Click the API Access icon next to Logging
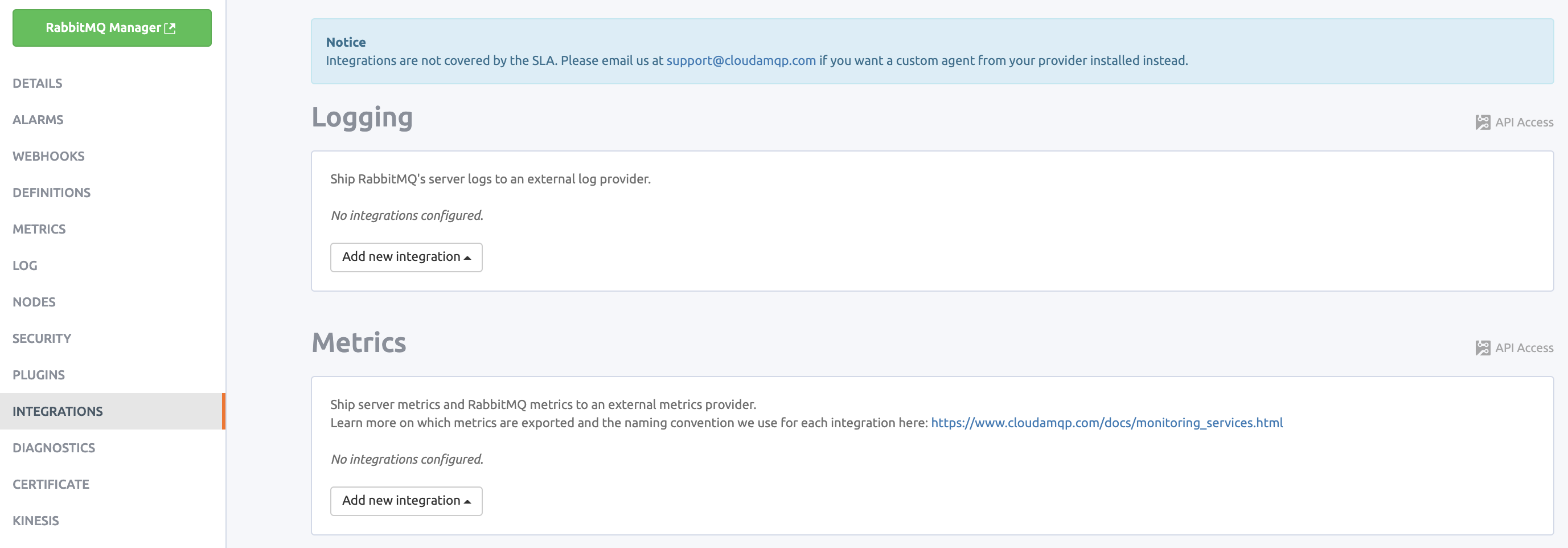 coord(1483,122)
